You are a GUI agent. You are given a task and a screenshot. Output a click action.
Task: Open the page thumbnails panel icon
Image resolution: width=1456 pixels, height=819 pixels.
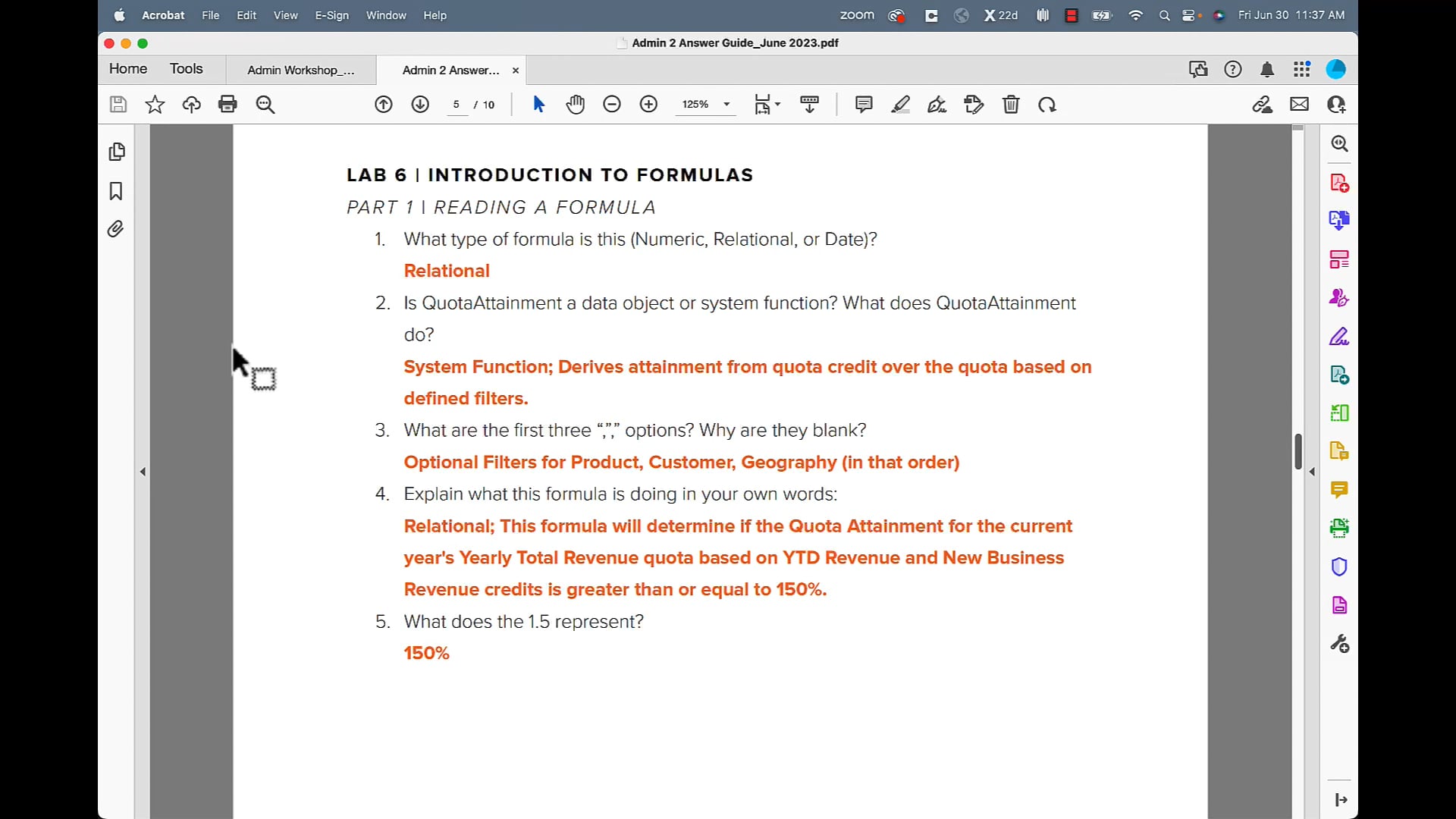[x=116, y=152]
